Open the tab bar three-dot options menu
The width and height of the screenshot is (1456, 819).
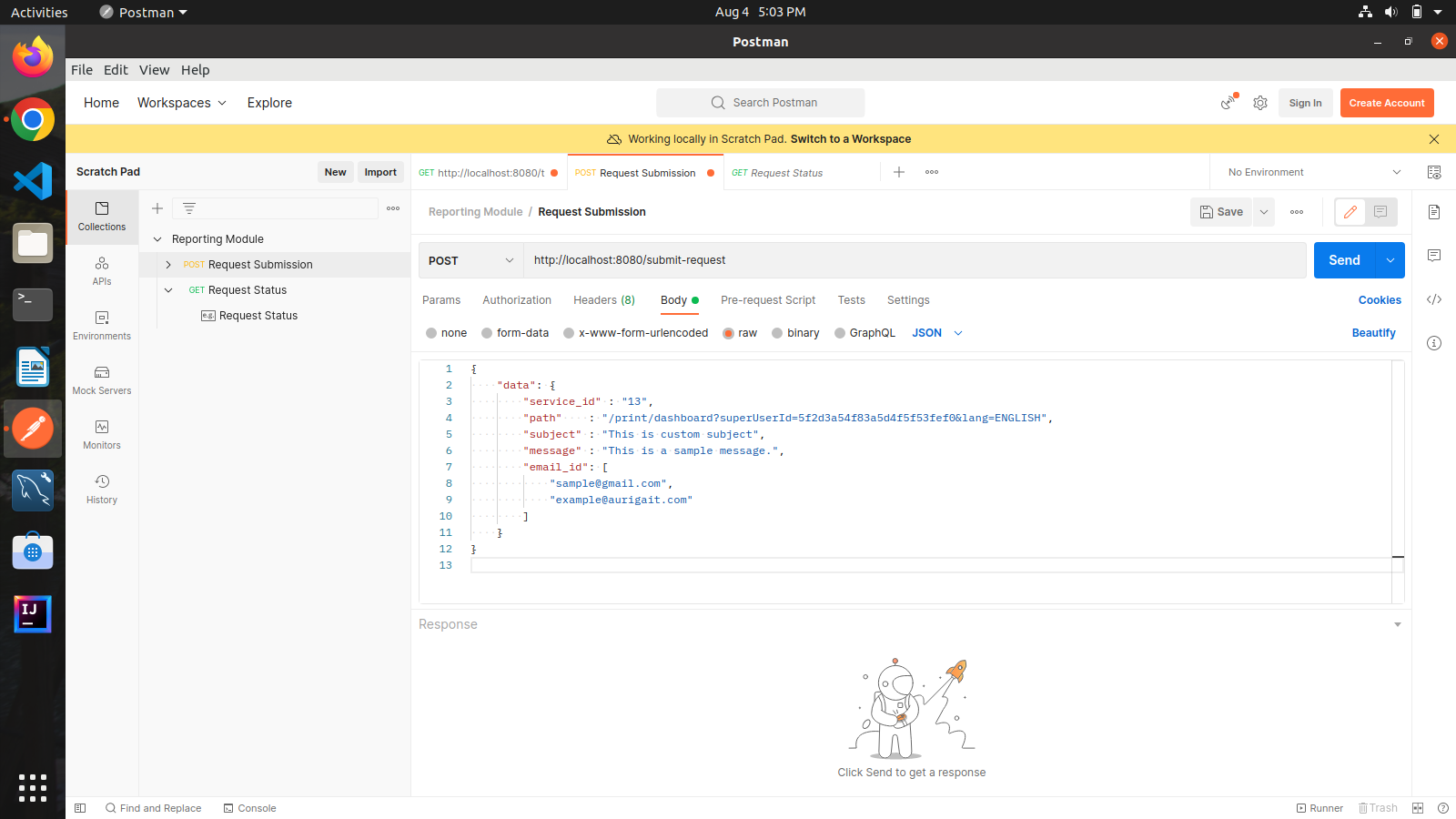pyautogui.click(x=932, y=172)
